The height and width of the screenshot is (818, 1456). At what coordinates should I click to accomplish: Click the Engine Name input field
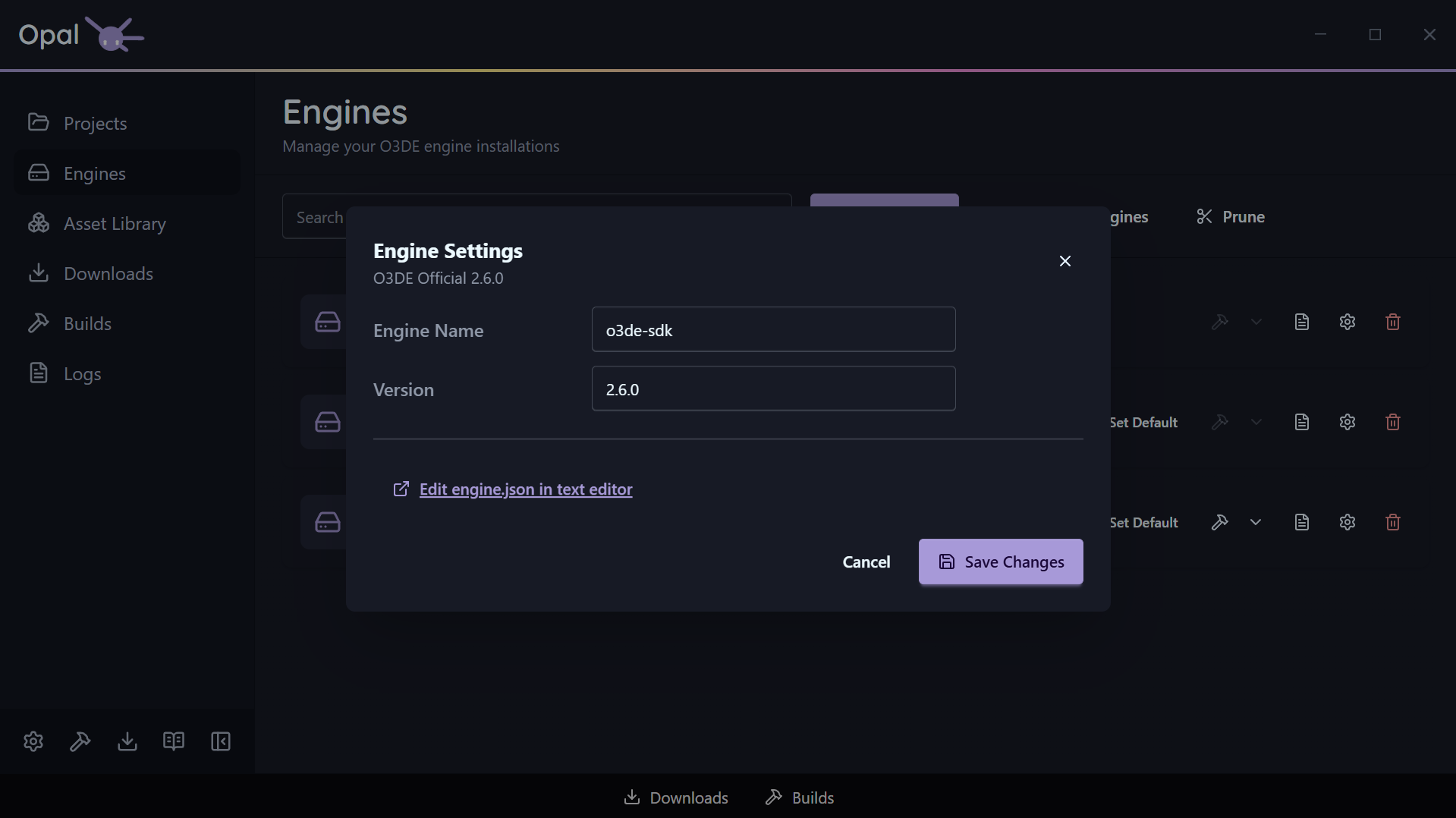[x=773, y=329]
